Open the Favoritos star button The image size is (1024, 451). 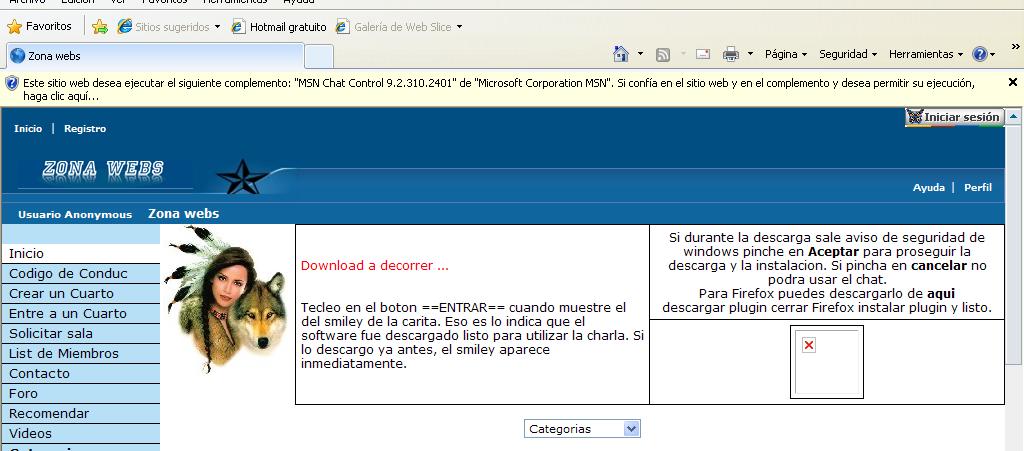pyautogui.click(x=39, y=27)
